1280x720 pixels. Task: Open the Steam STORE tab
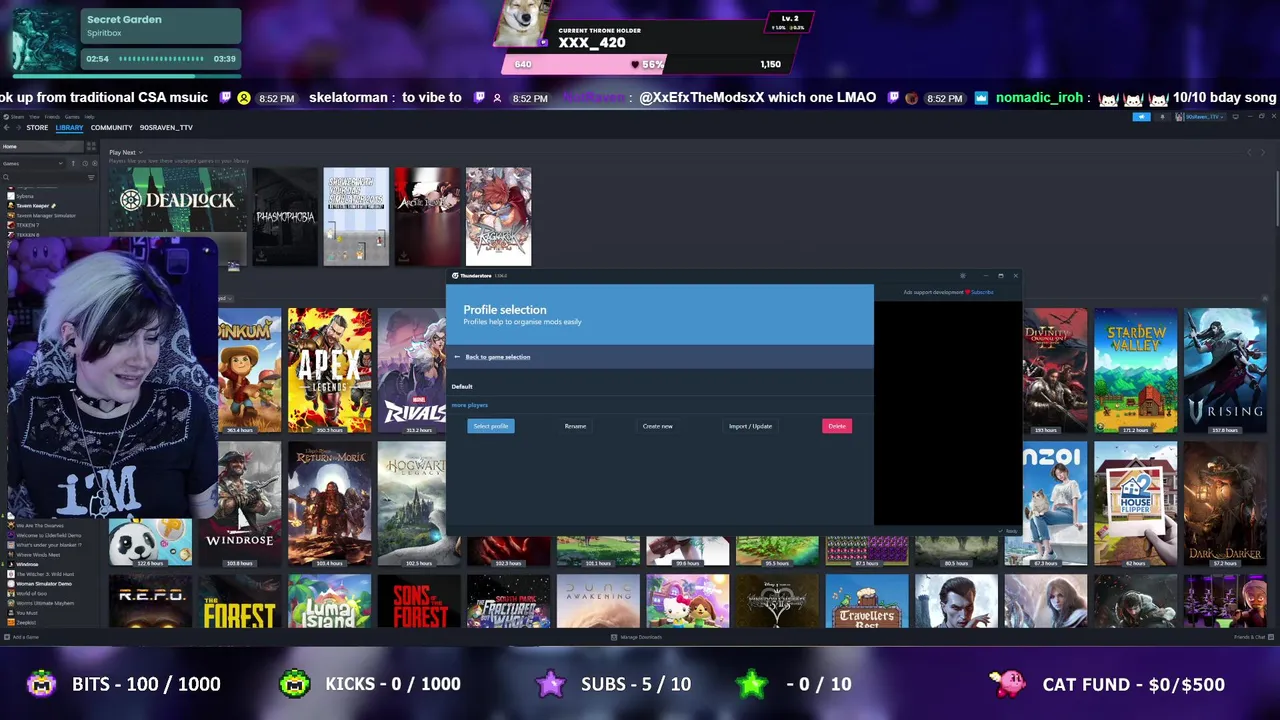(x=37, y=128)
